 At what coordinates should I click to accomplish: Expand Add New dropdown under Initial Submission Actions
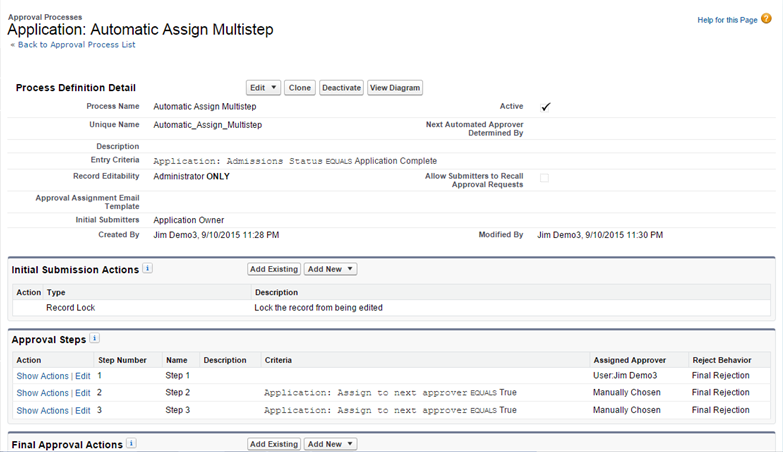(331, 270)
